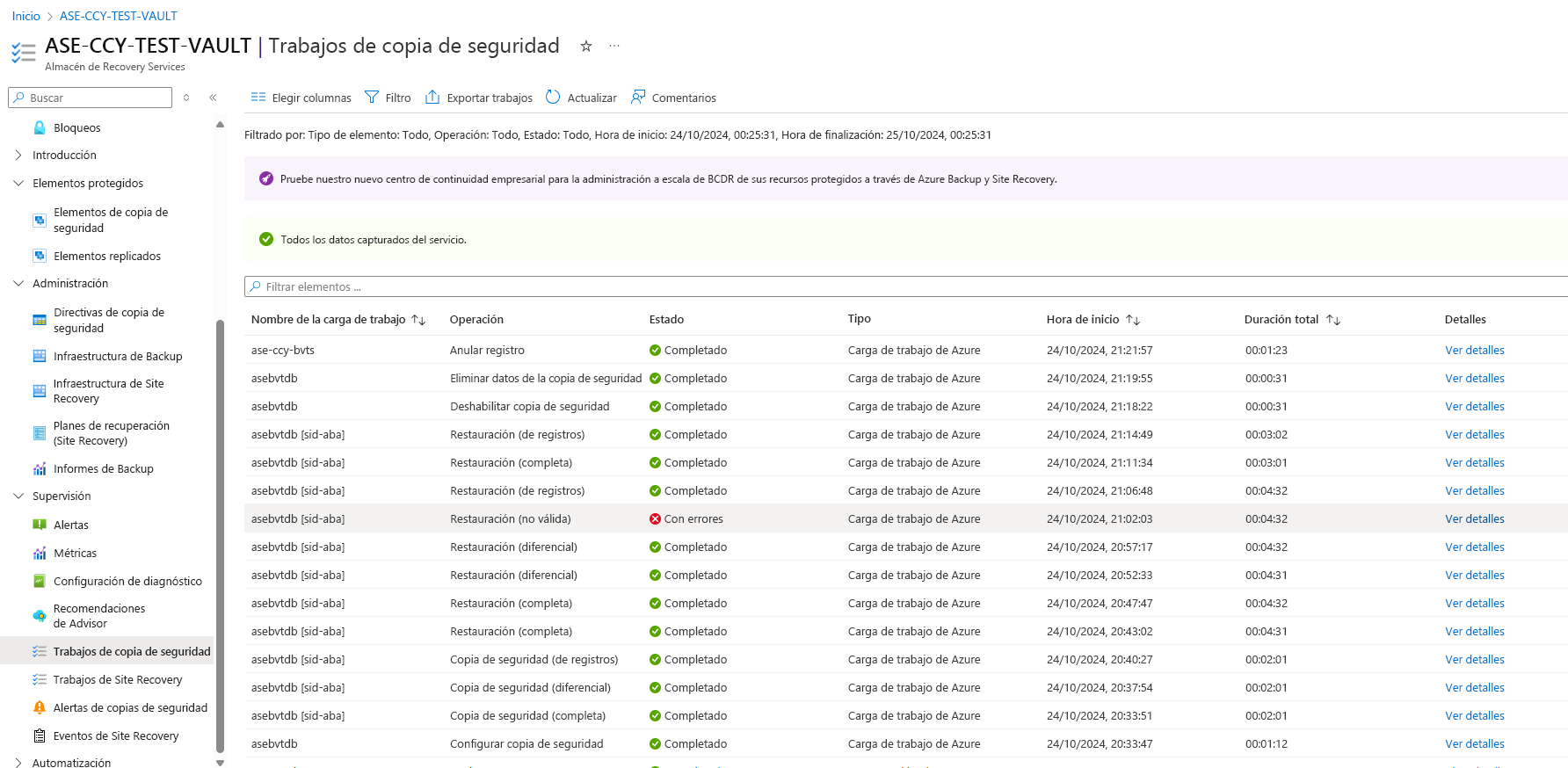Go to Inicio breadcrumb link

[26, 16]
